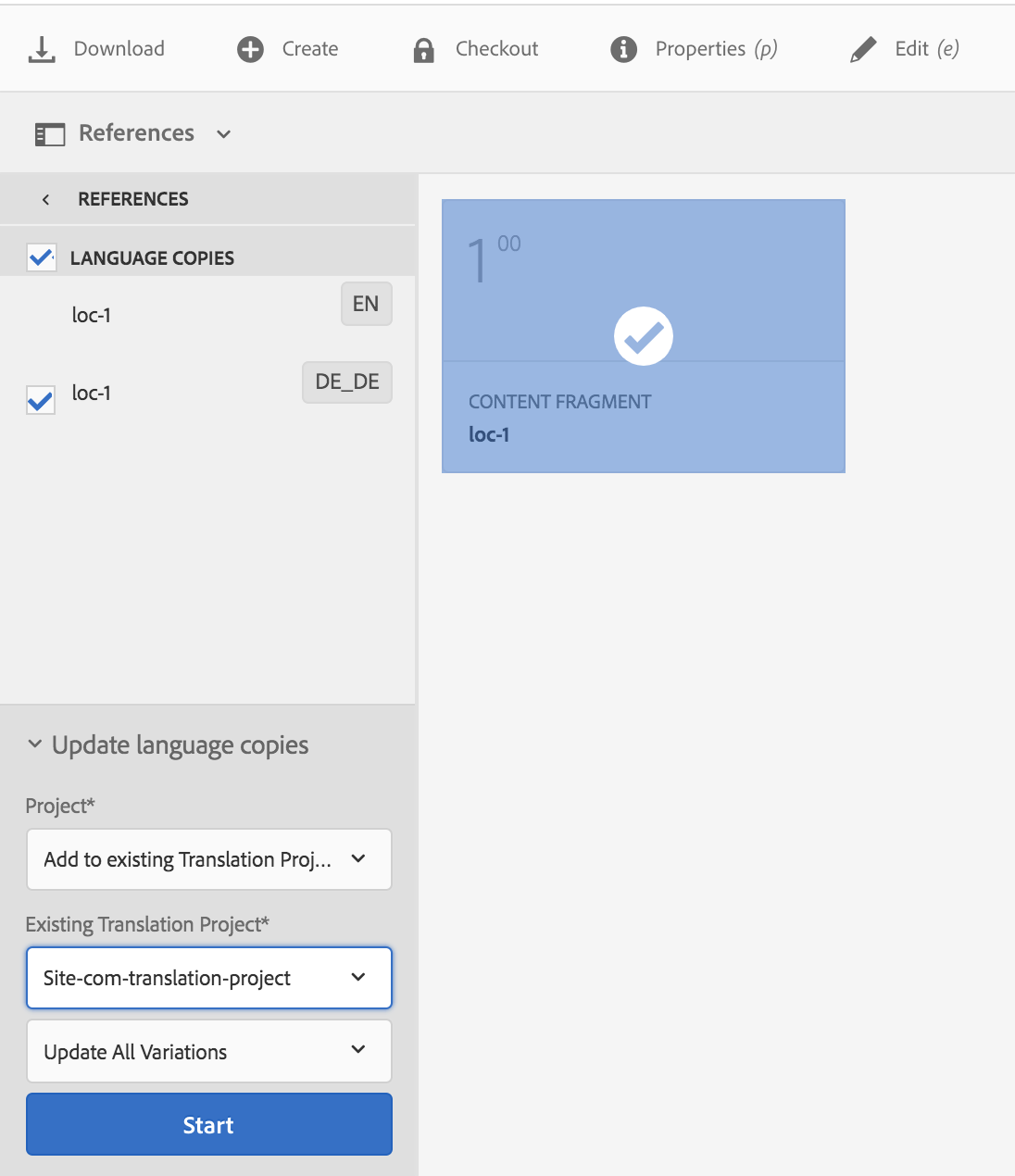Click the Properties (p) label
This screenshot has width=1015, height=1176.
[x=716, y=49]
